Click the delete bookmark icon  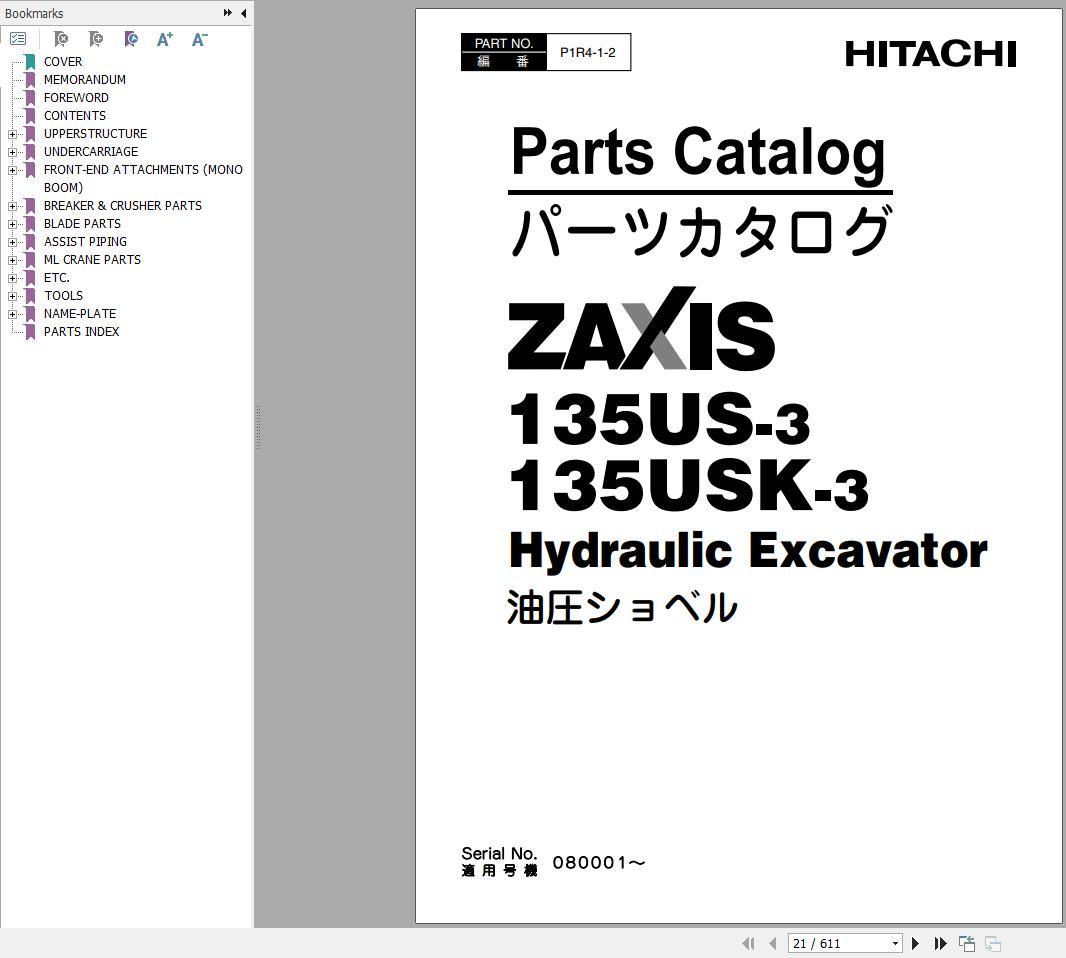[61, 39]
